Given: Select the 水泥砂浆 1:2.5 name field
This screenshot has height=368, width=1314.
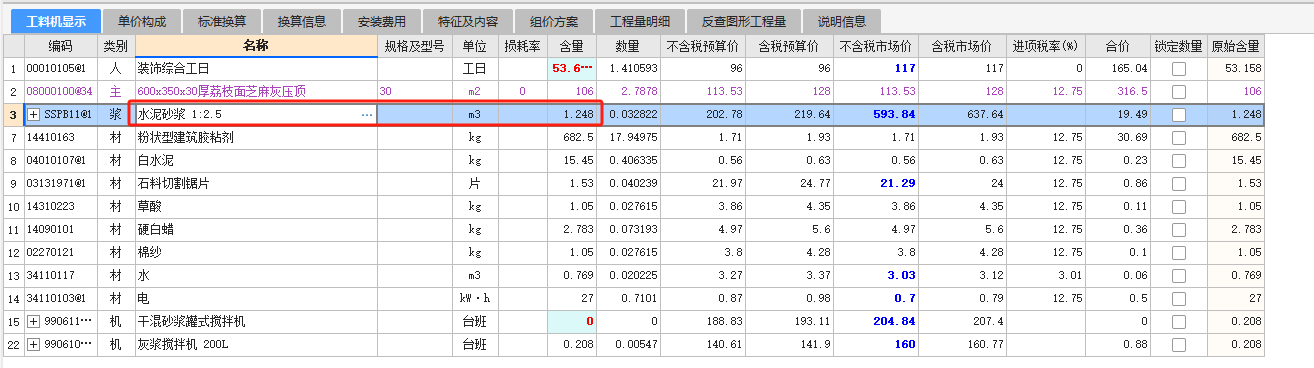Looking at the screenshot, I should point(256,115).
